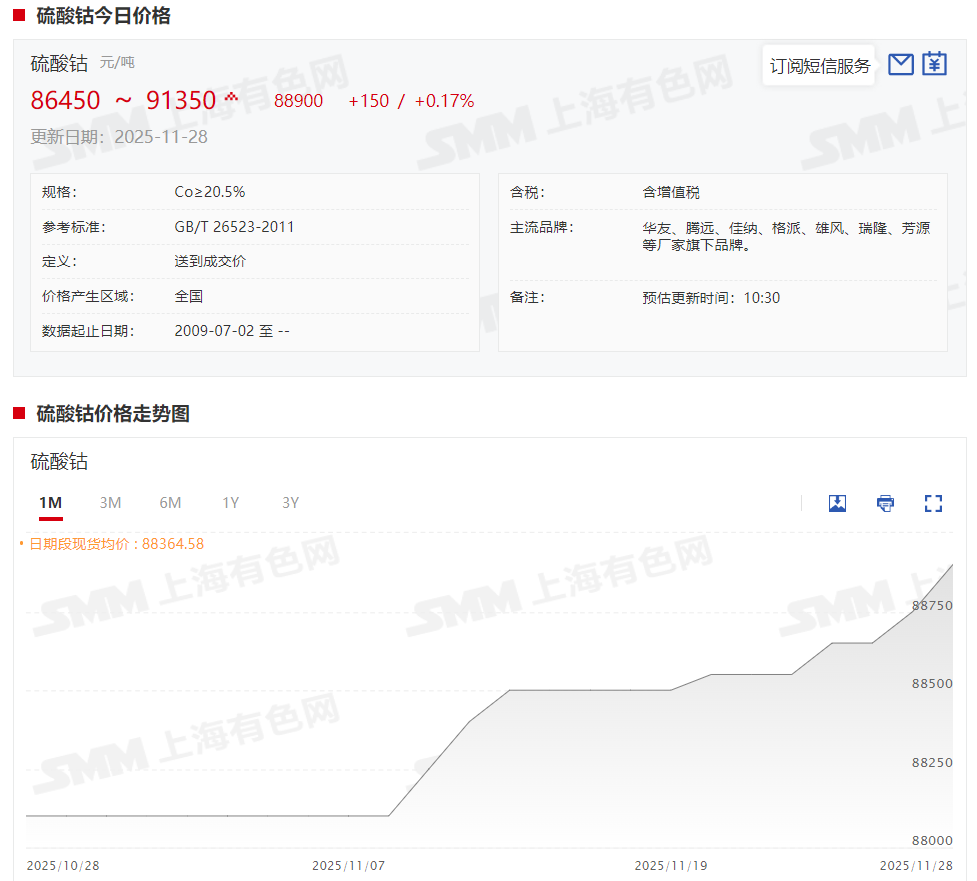977x881 pixels.
Task: Click the printer icon above chart
Action: [x=885, y=503]
